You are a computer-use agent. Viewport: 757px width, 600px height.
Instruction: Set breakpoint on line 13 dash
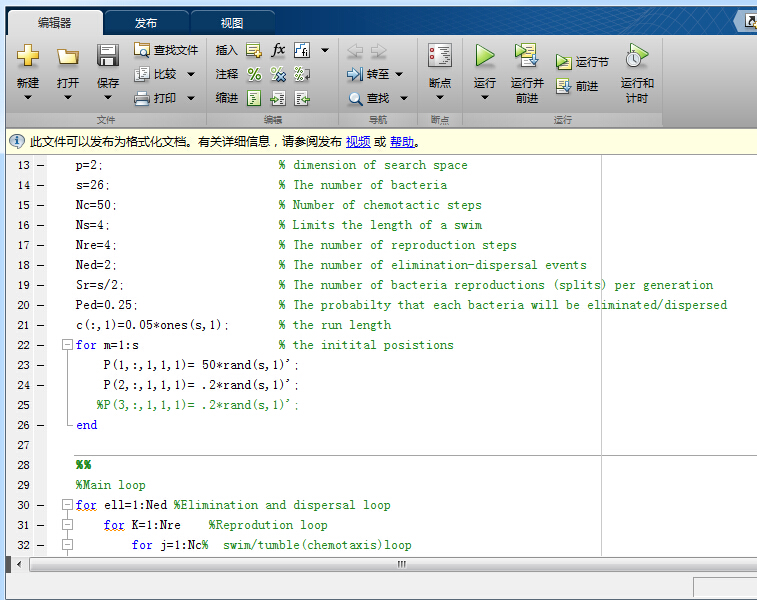[x=41, y=165]
